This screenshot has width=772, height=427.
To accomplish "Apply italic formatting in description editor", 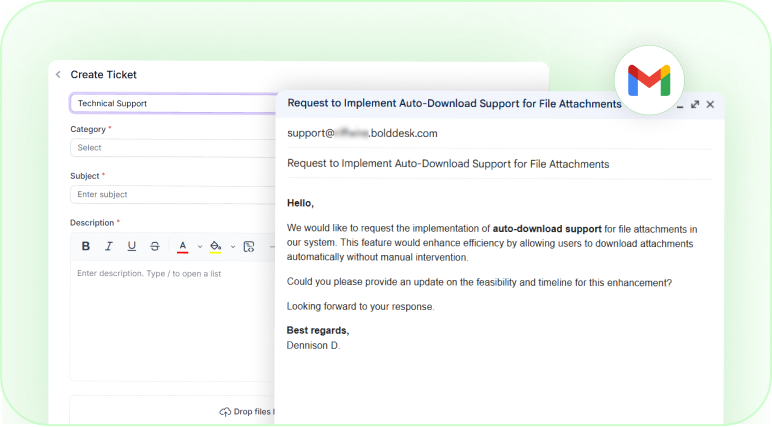I will (x=109, y=246).
